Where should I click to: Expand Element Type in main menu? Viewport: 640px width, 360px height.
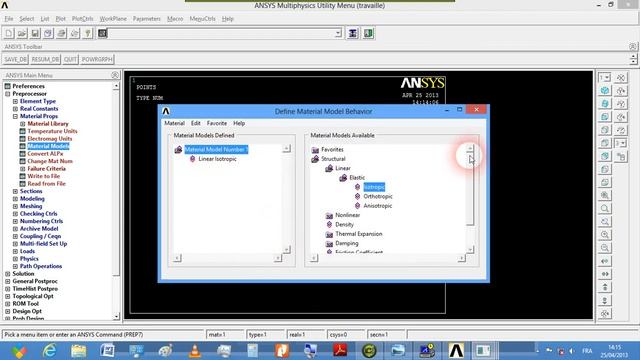coord(15,101)
